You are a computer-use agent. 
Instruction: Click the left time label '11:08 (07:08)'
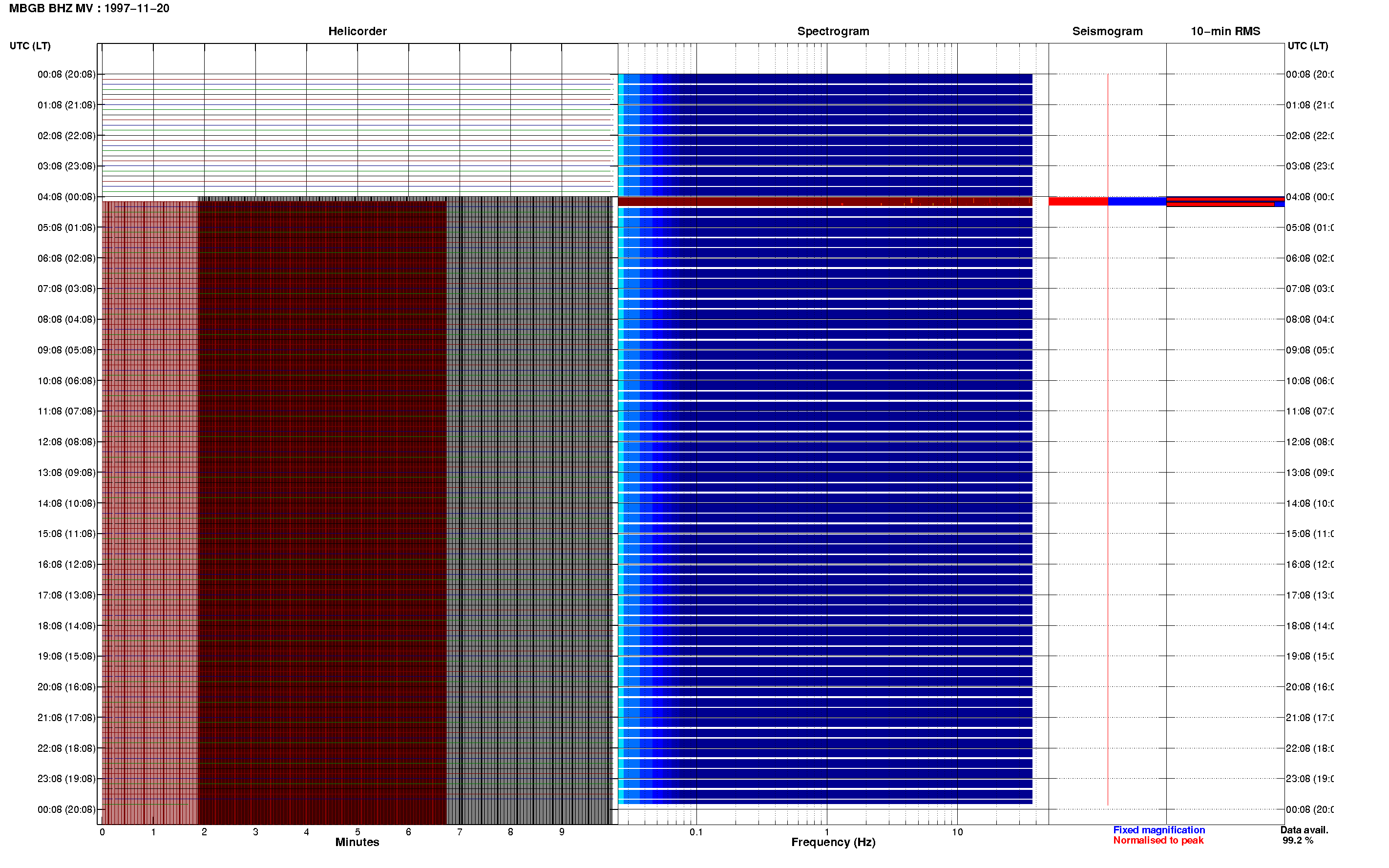66,412
